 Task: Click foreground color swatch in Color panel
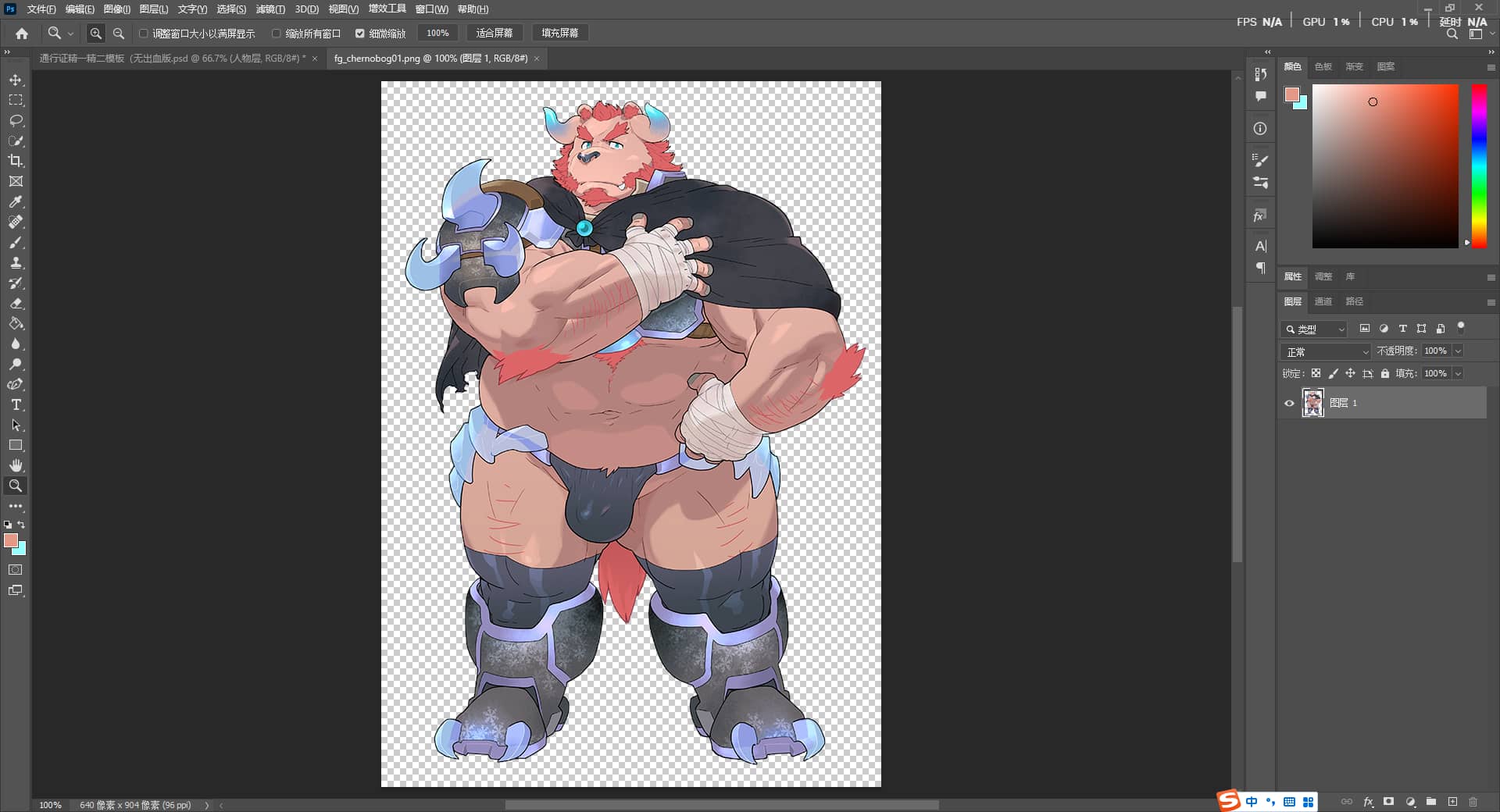click(1291, 94)
